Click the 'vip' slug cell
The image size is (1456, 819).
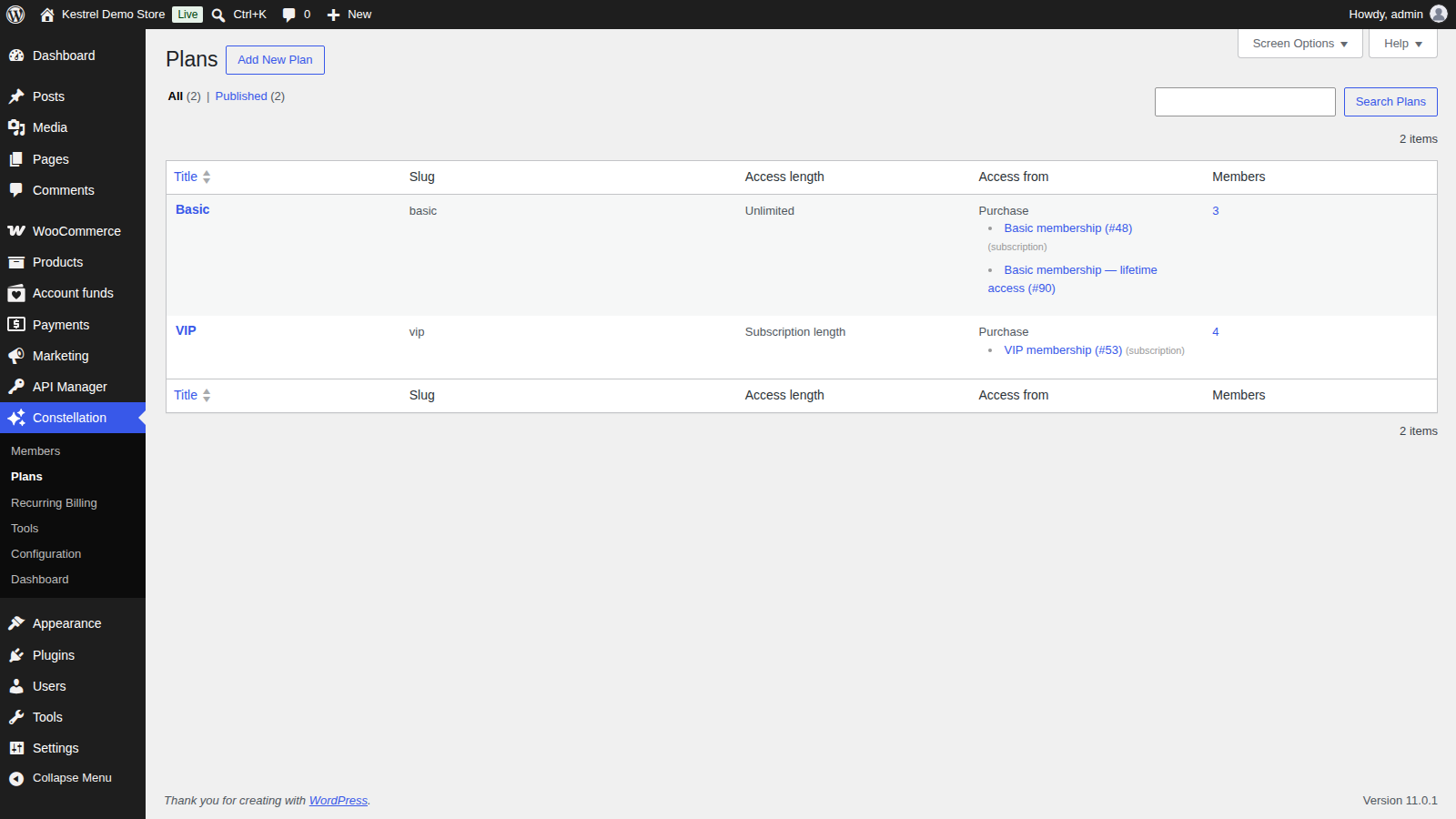417,332
